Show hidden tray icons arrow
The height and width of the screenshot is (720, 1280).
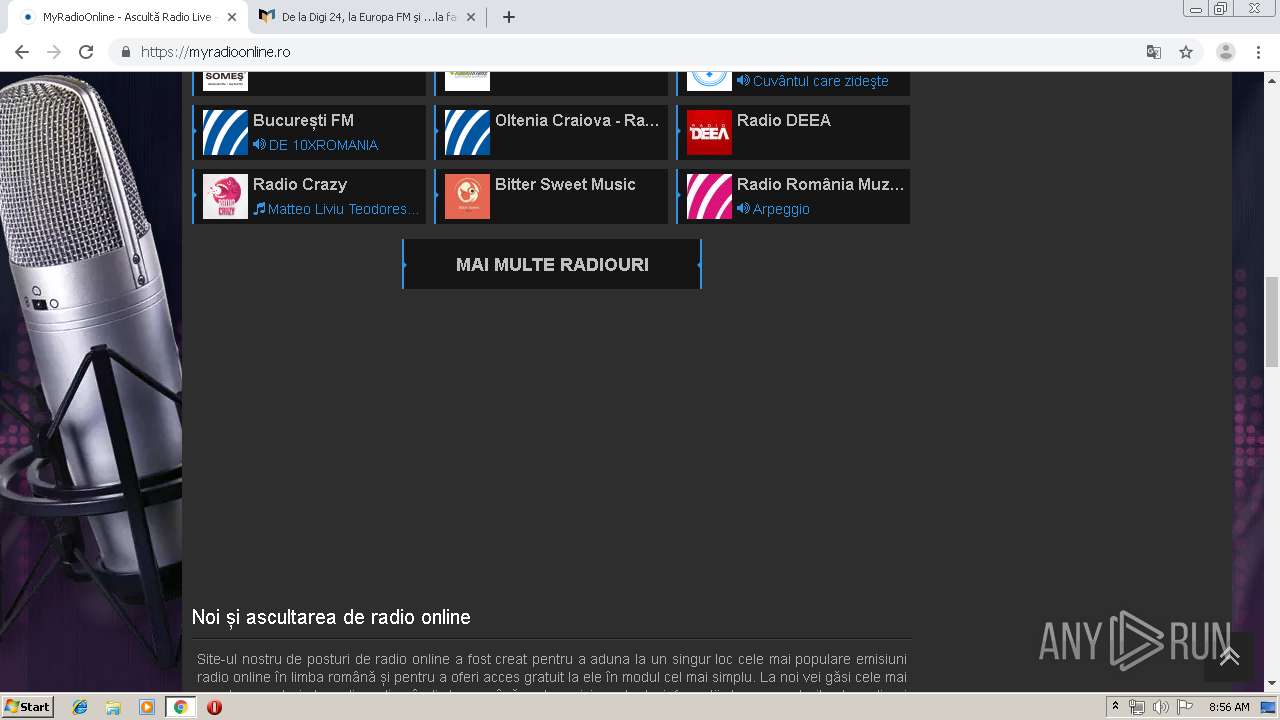pos(1116,706)
